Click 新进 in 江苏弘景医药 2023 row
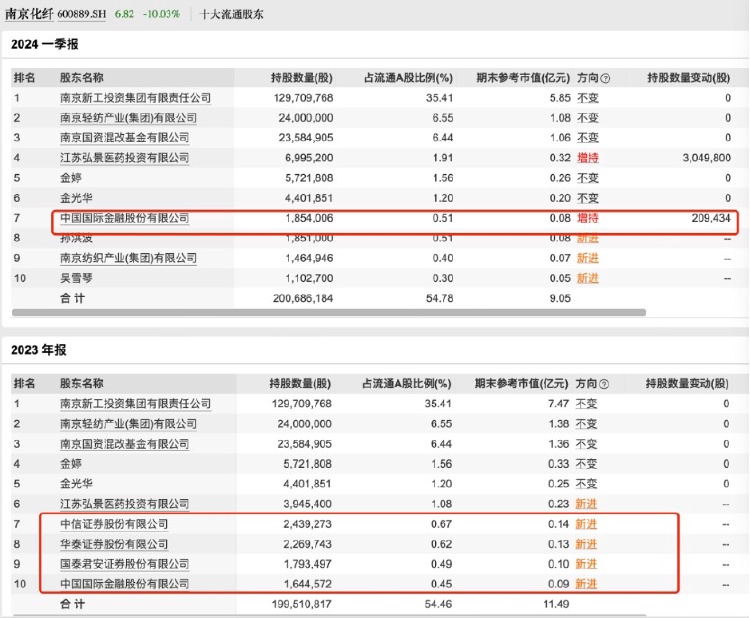The height and width of the screenshot is (618, 750). pyautogui.click(x=586, y=504)
